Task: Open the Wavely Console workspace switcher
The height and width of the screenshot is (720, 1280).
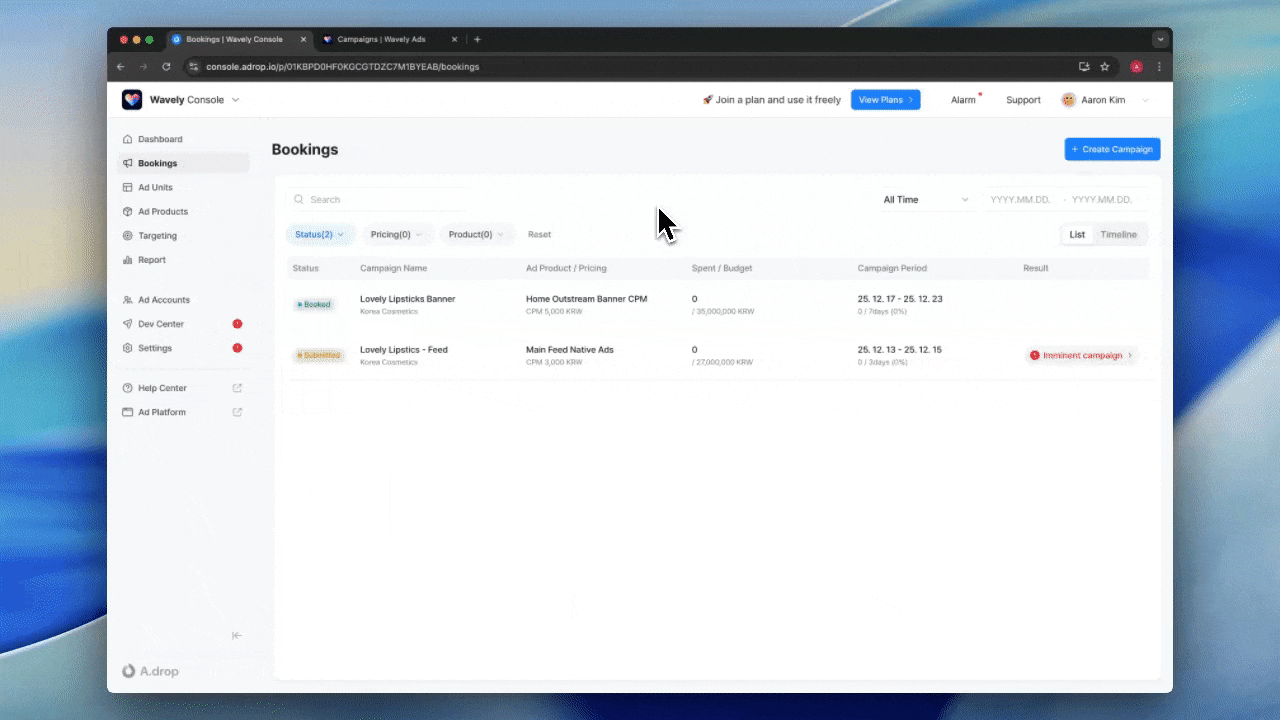Action: [190, 99]
